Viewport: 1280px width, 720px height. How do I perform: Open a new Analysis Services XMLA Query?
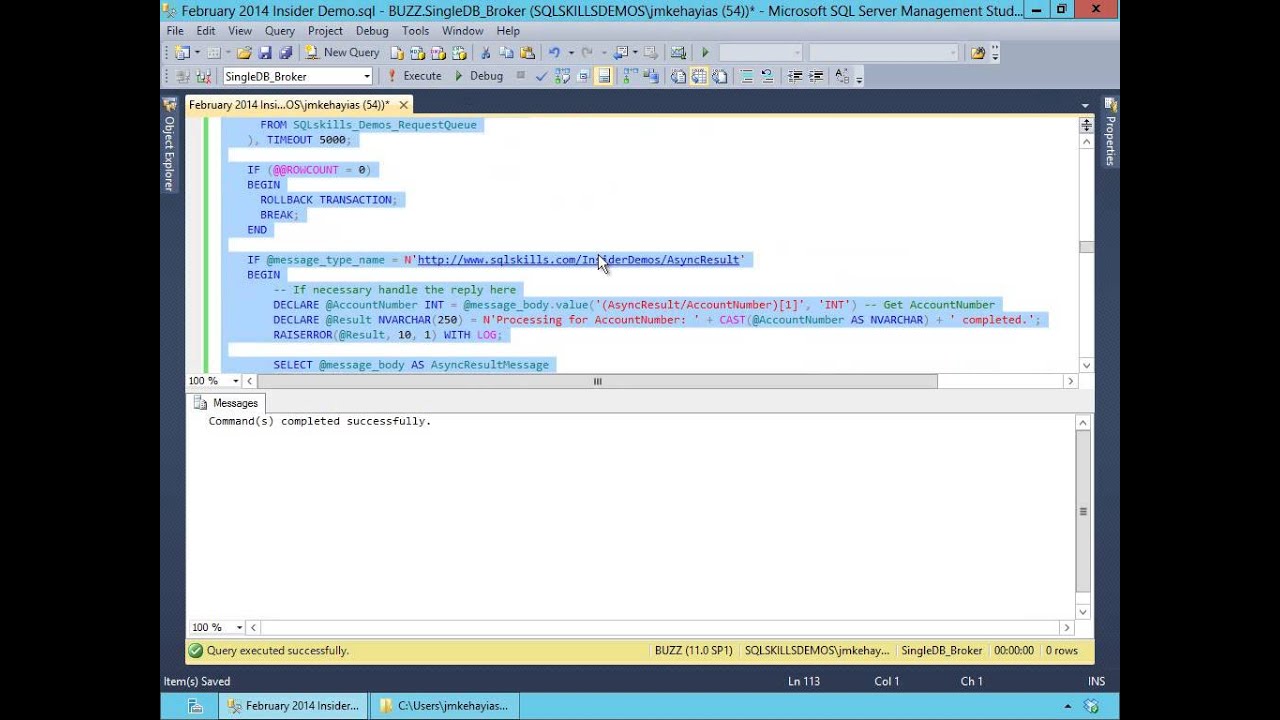click(x=458, y=53)
